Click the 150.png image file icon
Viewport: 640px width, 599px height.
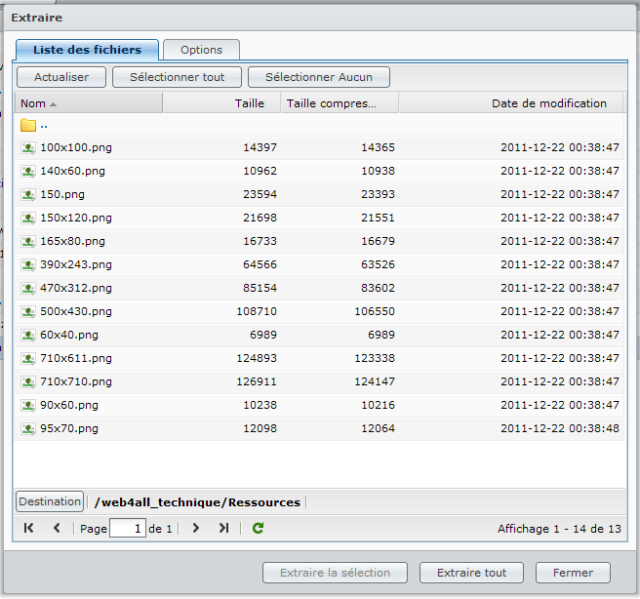tap(28, 195)
